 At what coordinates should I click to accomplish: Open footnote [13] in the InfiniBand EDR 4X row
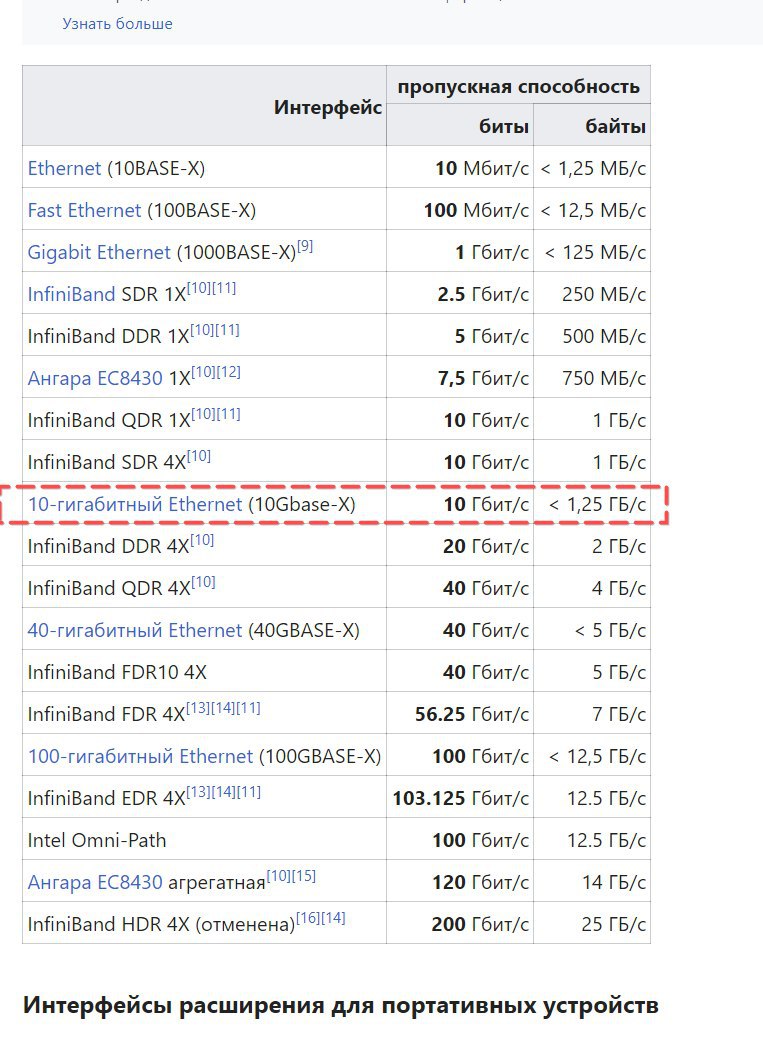point(198,792)
